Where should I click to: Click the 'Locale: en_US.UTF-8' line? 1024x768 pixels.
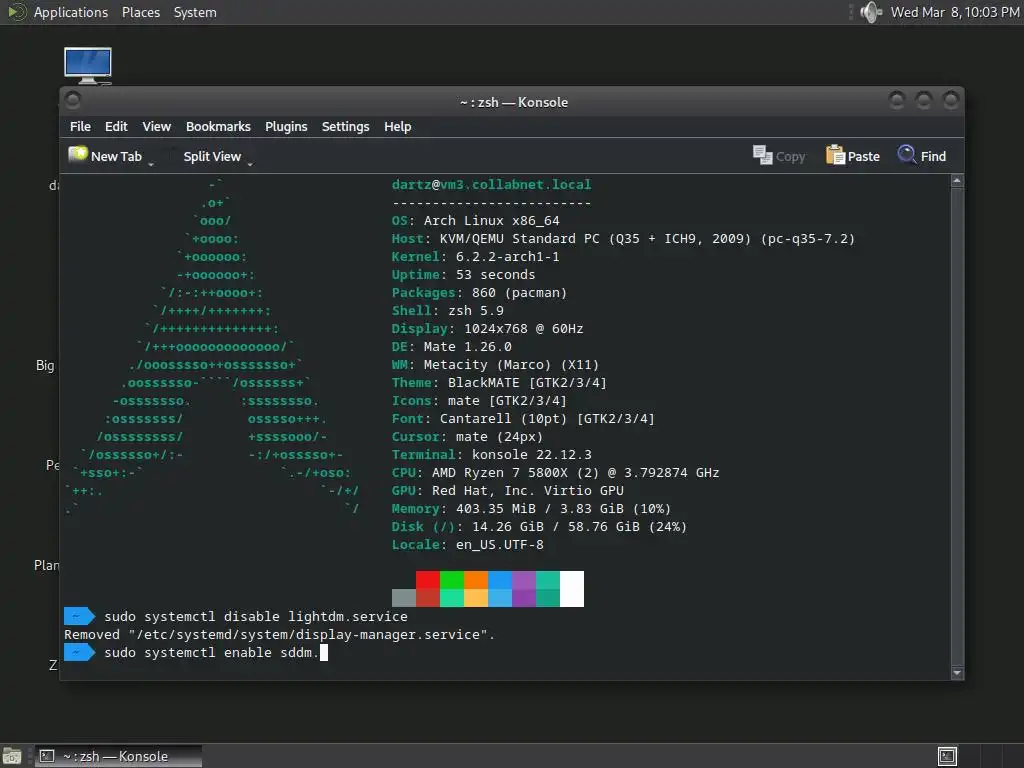(x=467, y=545)
